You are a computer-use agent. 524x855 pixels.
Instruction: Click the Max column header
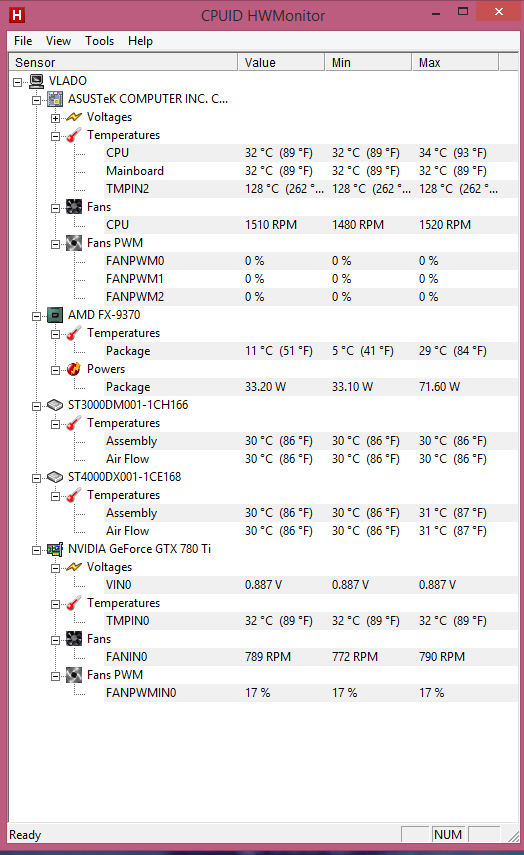pos(455,62)
